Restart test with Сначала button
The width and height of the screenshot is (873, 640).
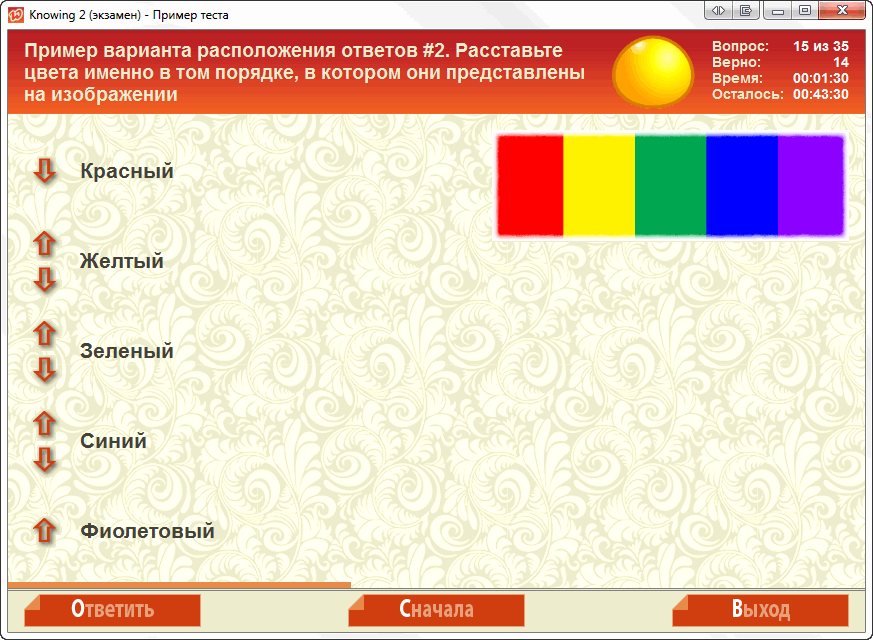436,610
